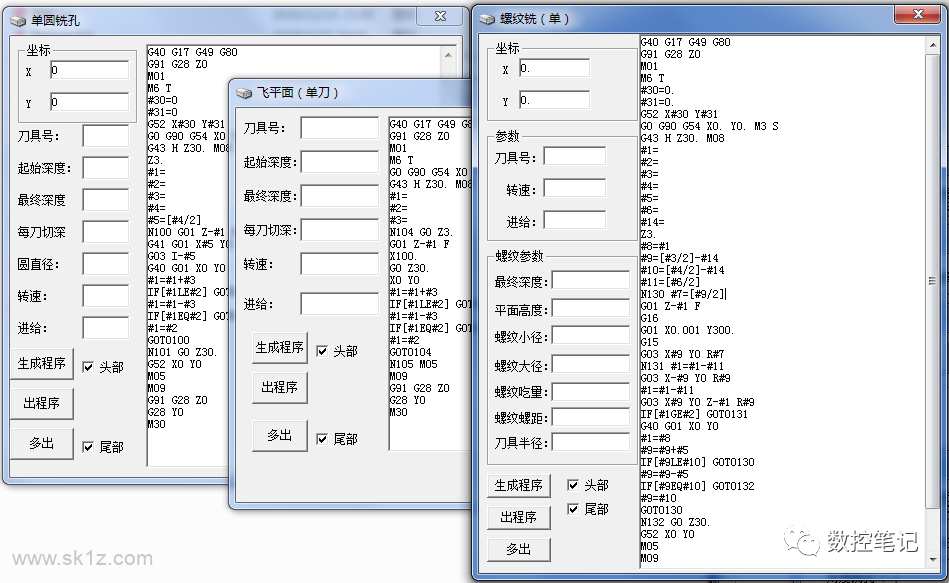The image size is (949, 583).
Task: Click the 单圆铣孔 window title icon
Action: 19,21
